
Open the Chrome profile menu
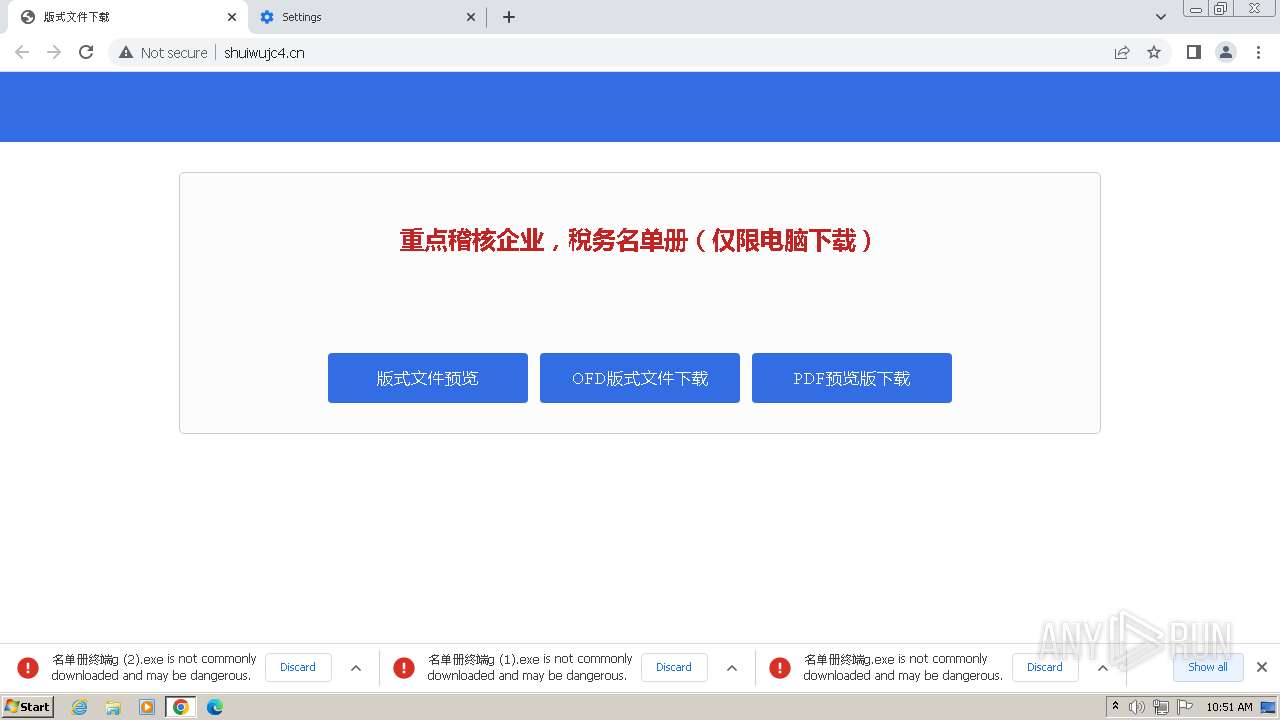point(1226,52)
